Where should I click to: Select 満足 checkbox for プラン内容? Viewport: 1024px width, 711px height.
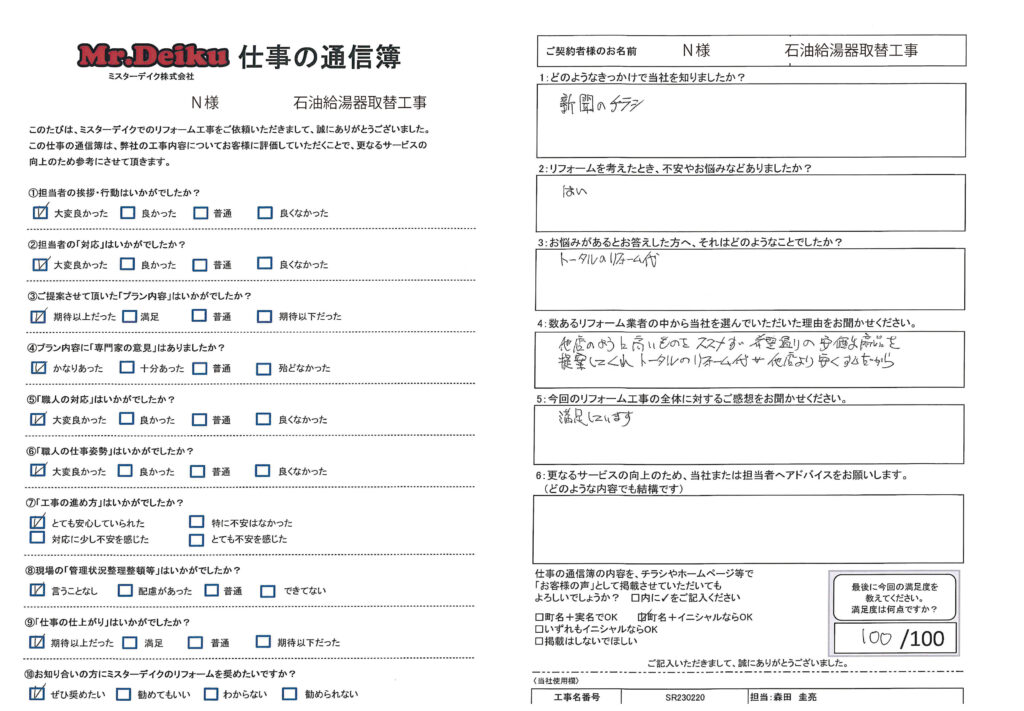127,316
